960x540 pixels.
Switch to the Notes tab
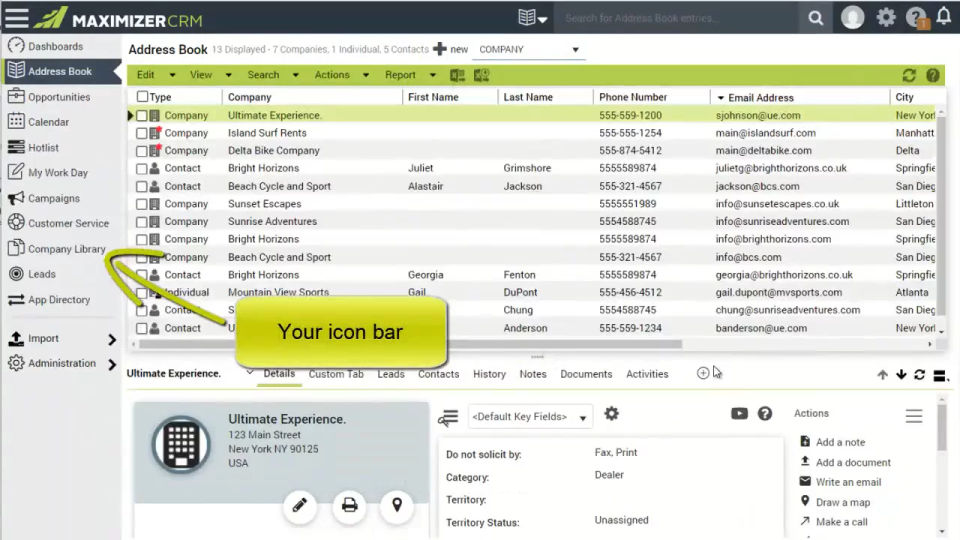click(533, 374)
